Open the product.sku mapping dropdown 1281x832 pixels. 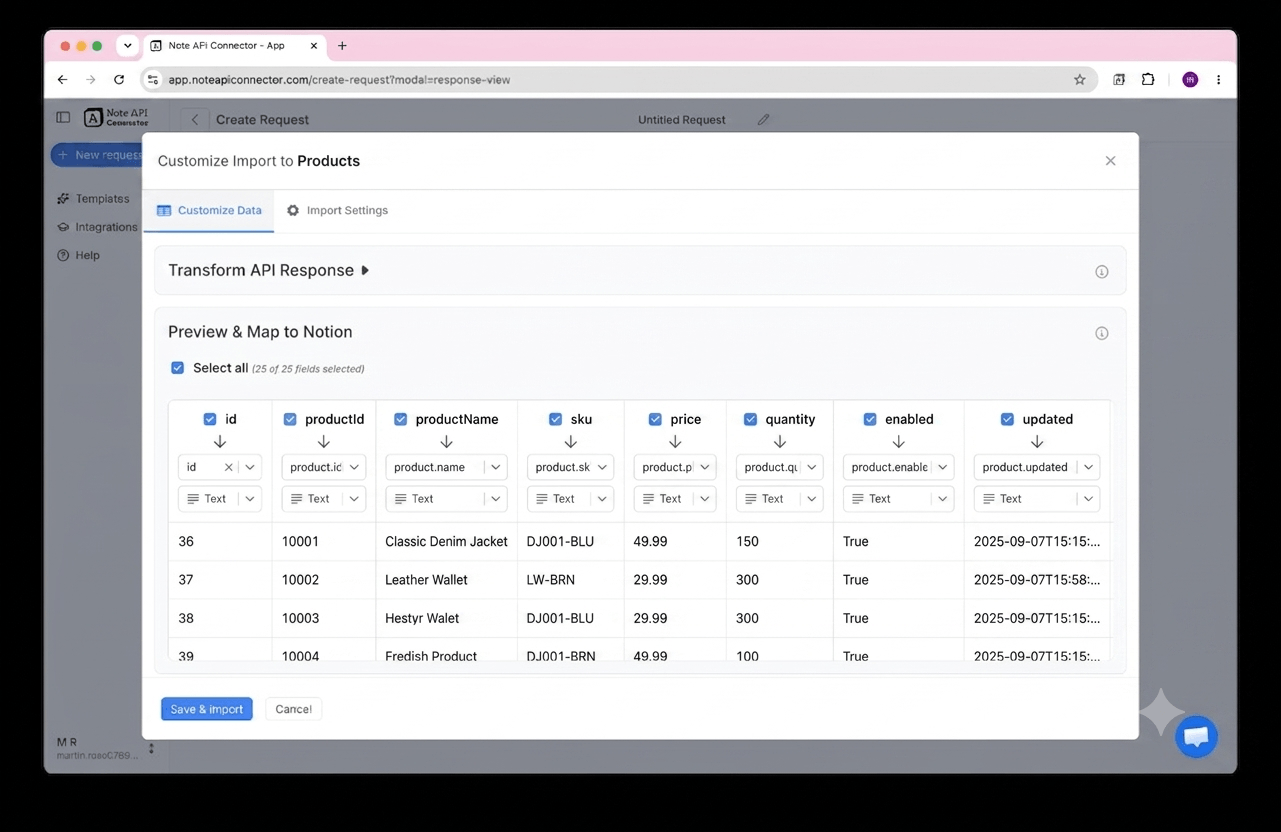pos(570,467)
